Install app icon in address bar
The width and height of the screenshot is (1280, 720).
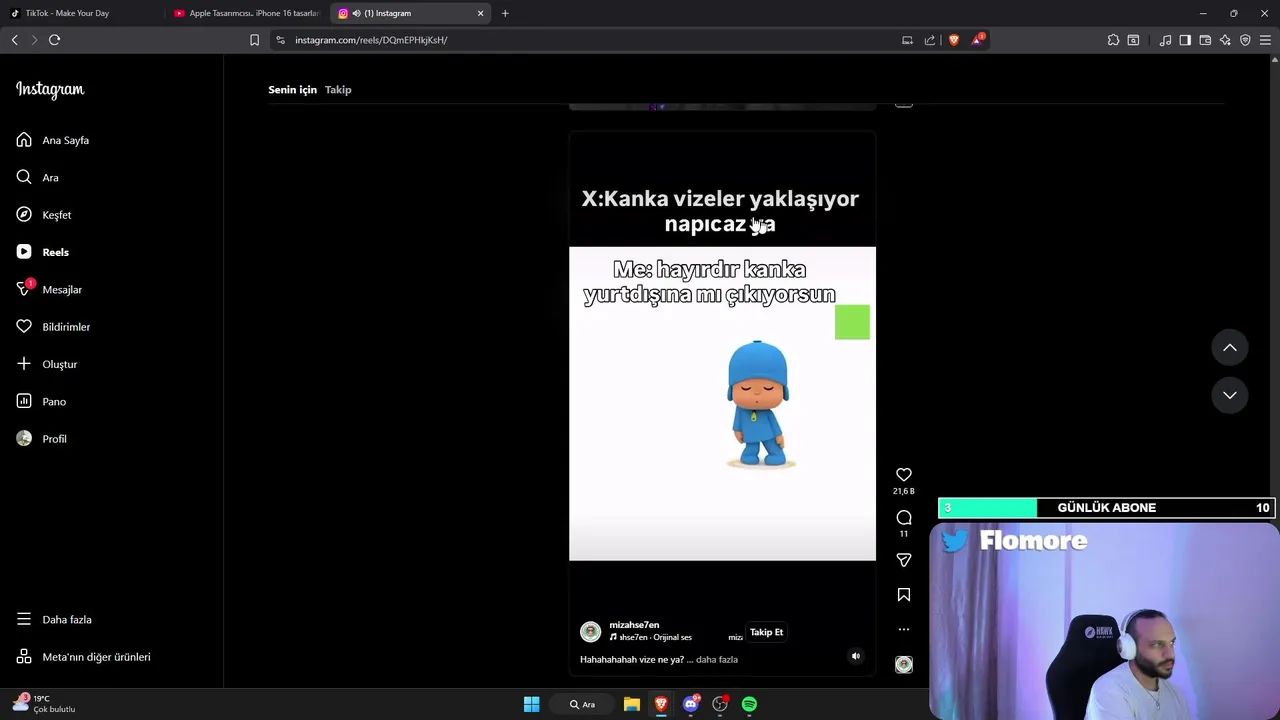[907, 40]
